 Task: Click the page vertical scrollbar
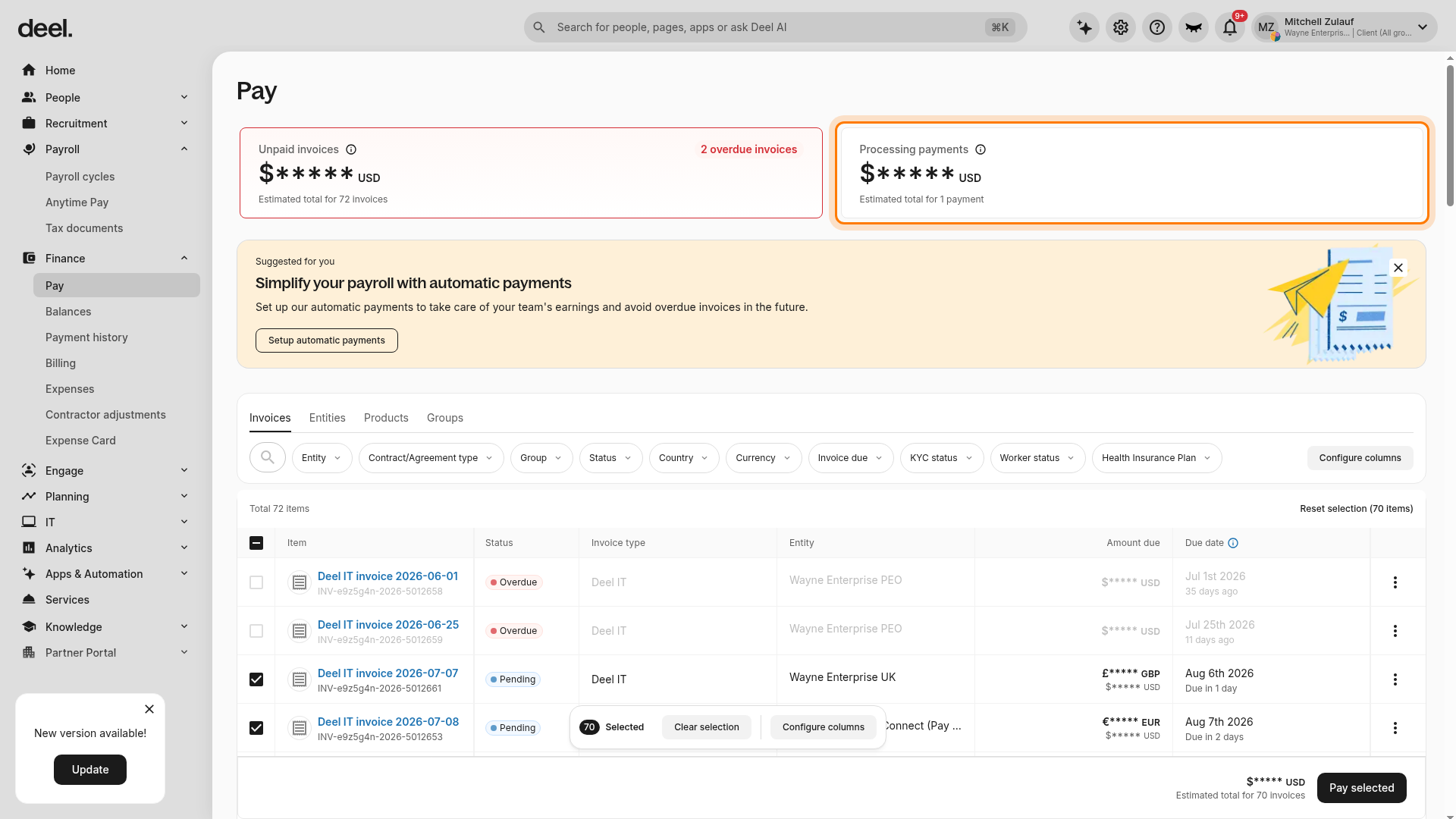1450,136
